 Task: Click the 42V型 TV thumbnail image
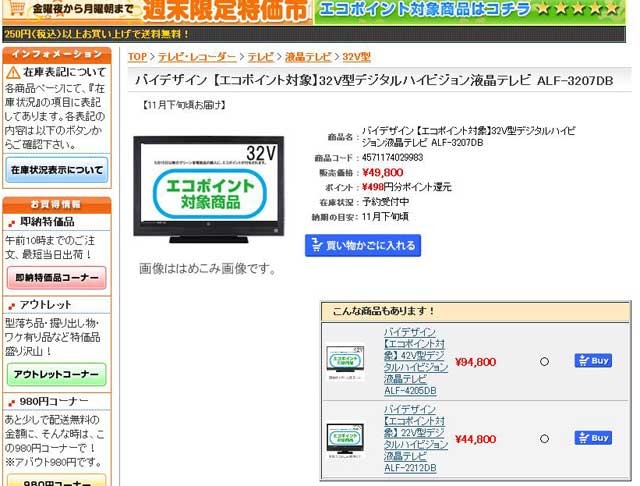pos(345,362)
